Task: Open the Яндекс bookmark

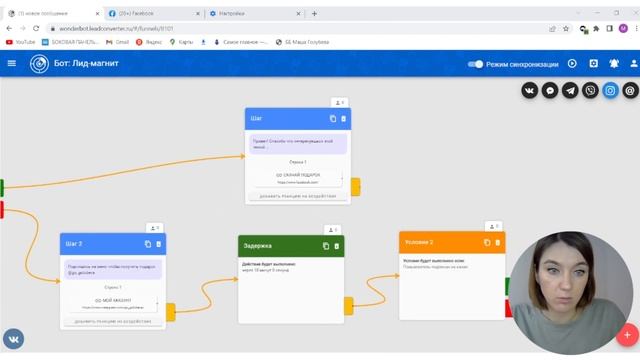Action: coord(149,42)
